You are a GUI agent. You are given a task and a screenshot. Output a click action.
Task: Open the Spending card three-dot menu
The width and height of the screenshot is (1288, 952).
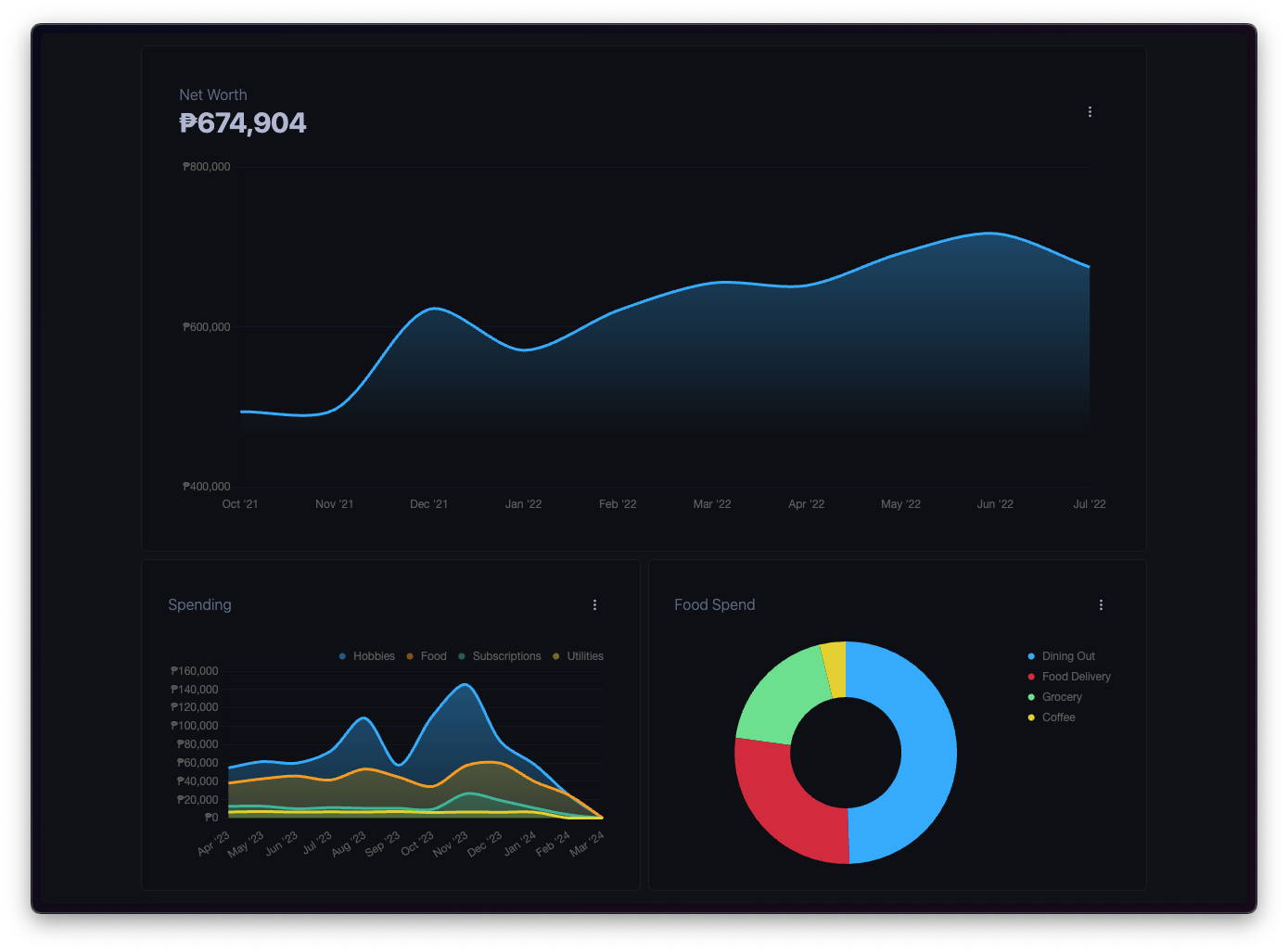click(594, 605)
